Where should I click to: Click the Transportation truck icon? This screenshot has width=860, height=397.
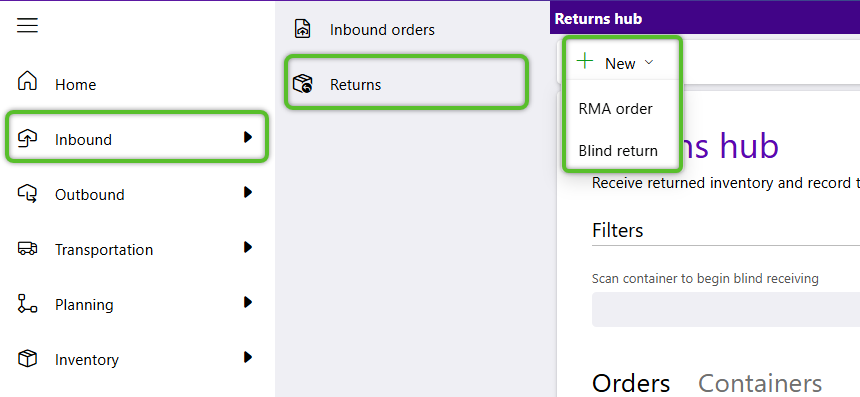[x=27, y=249]
